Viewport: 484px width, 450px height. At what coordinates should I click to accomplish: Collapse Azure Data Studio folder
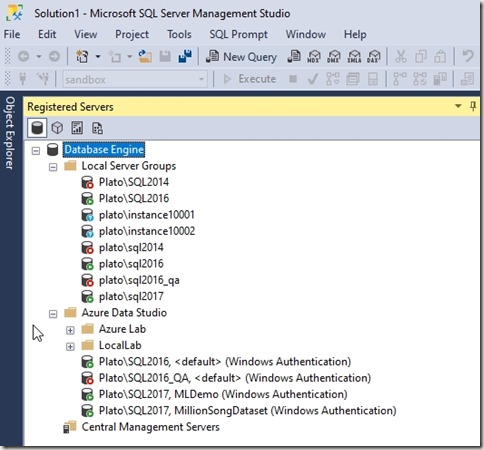pyautogui.click(x=53, y=314)
